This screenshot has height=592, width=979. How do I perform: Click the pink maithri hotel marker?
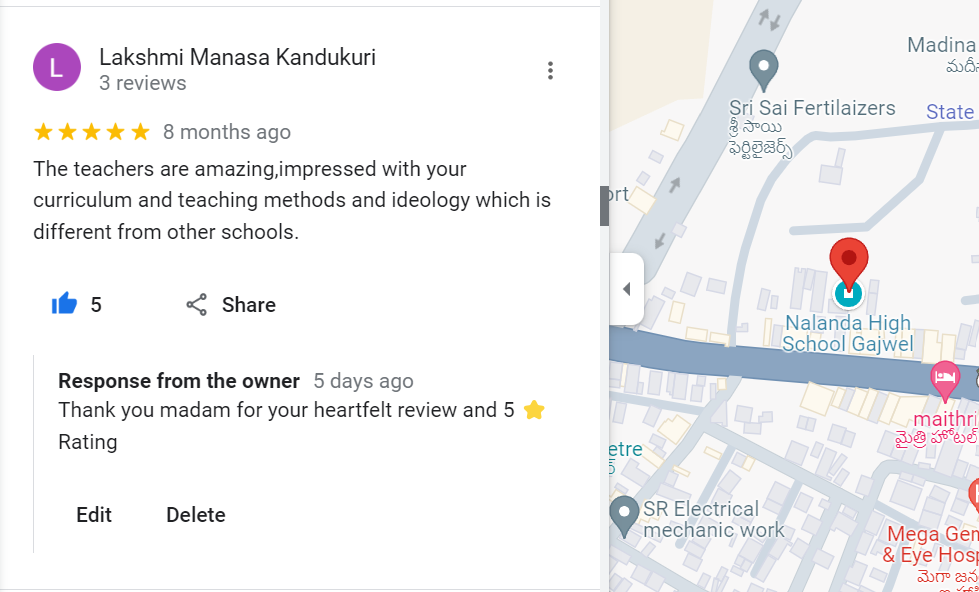point(944,379)
